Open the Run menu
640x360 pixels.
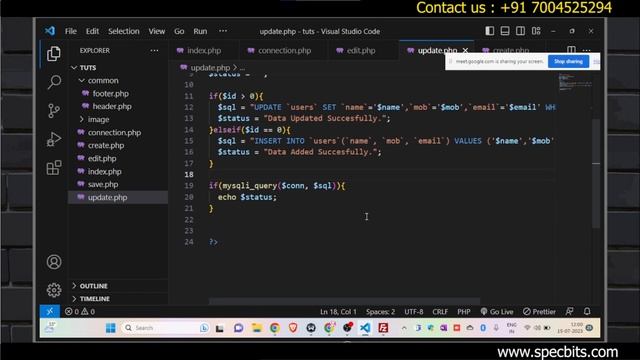pos(200,31)
